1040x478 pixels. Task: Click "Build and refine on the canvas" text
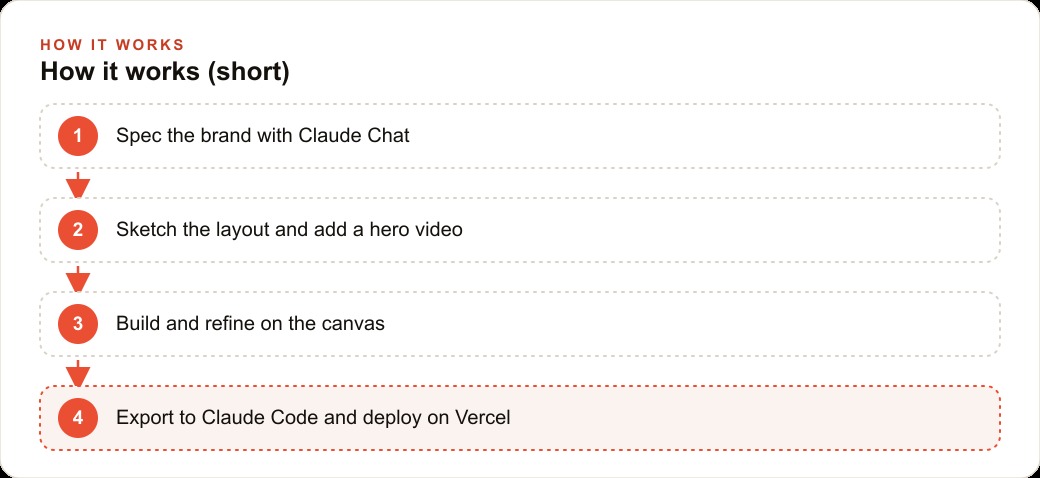tap(251, 324)
